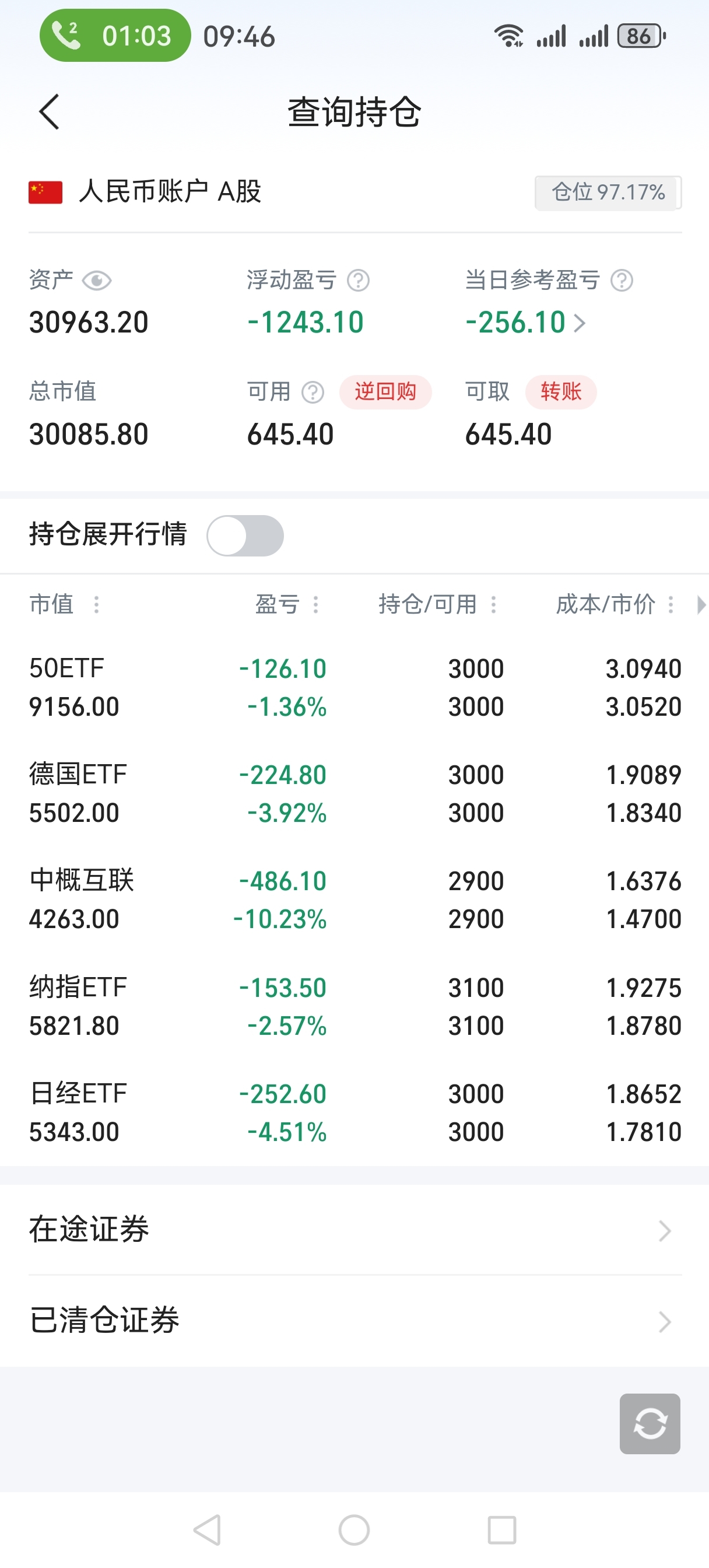
Task: Tap help icon beside 可用
Action: pyautogui.click(x=313, y=393)
